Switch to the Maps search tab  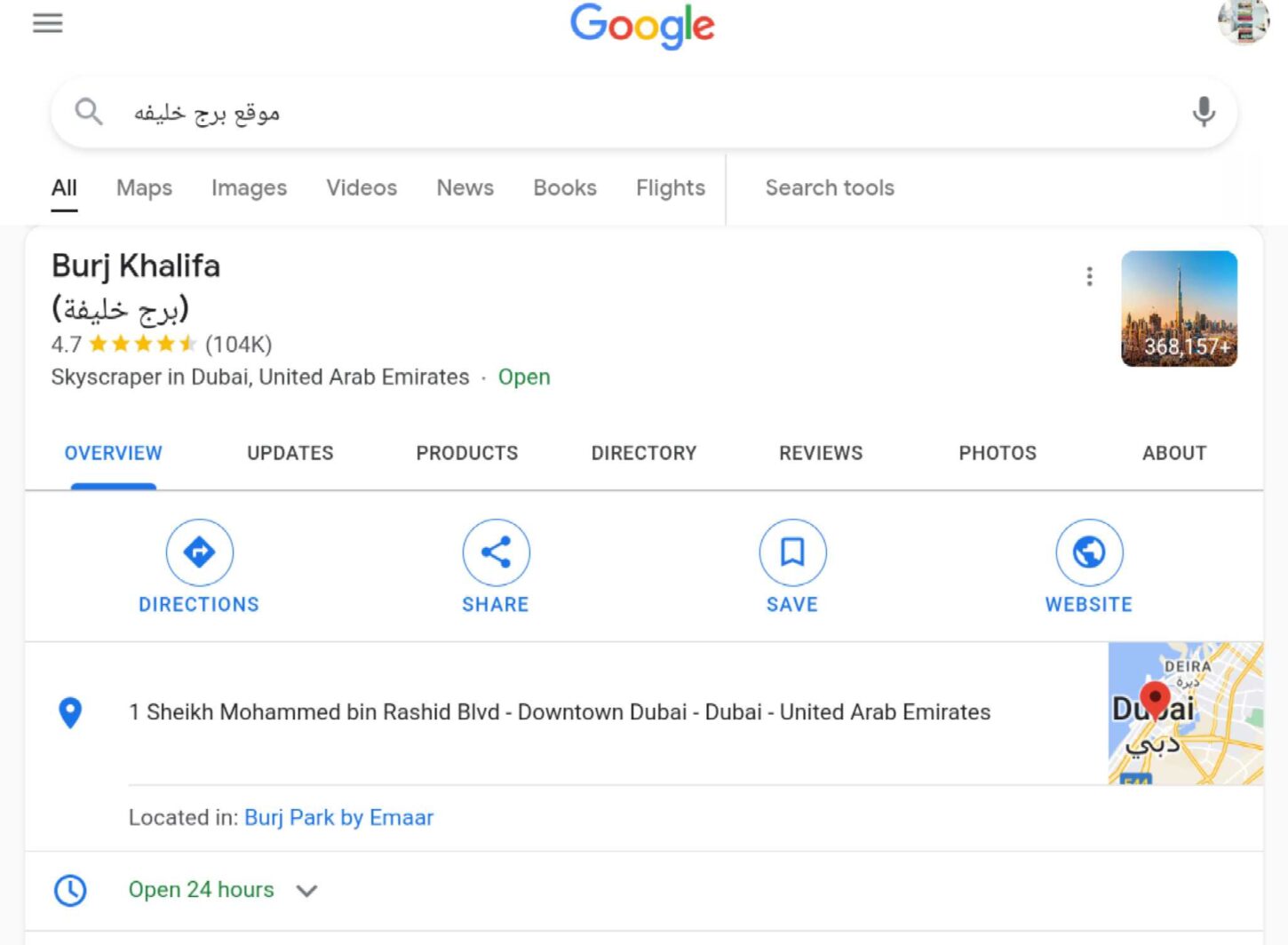(x=144, y=188)
